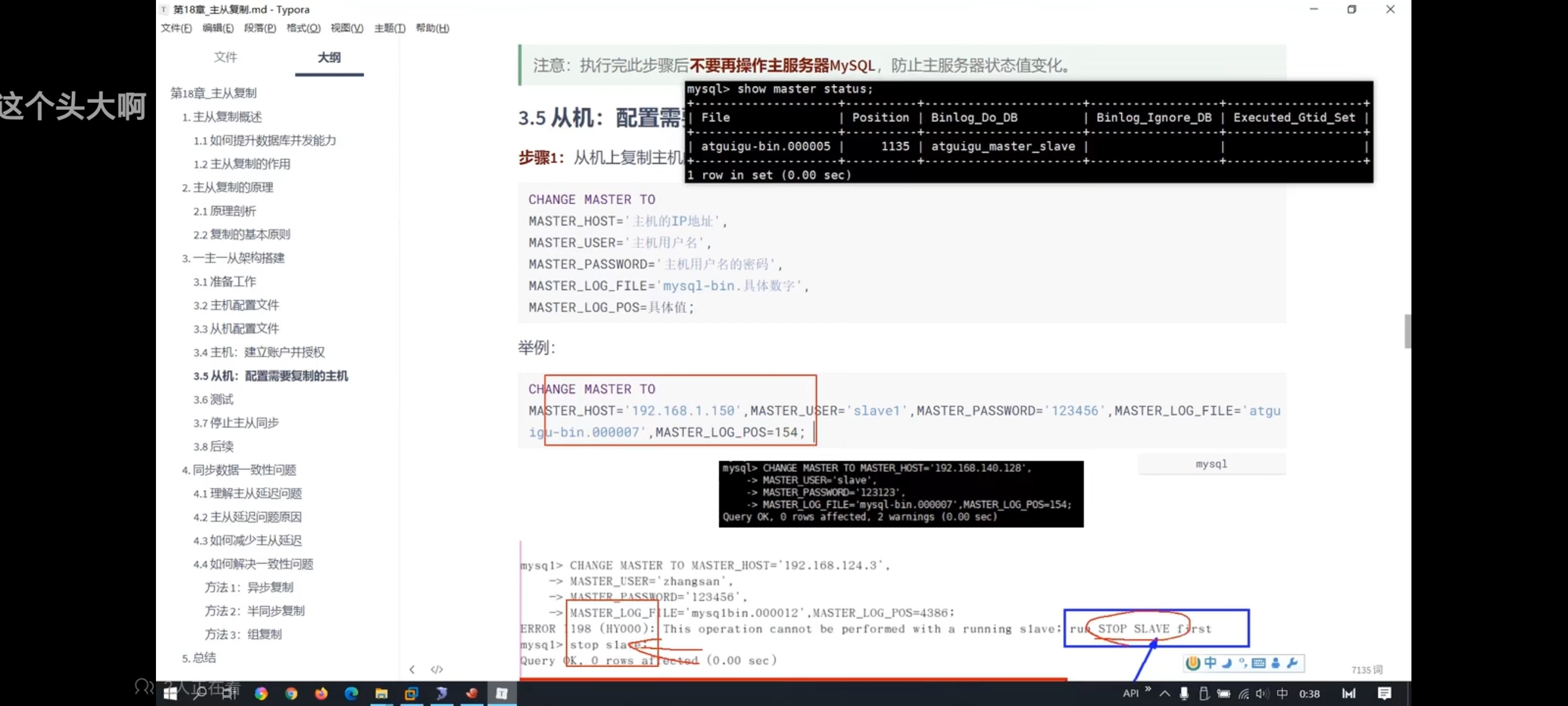Open VMware overlapping-squares taskbar icon
1568x706 pixels.
point(411,693)
